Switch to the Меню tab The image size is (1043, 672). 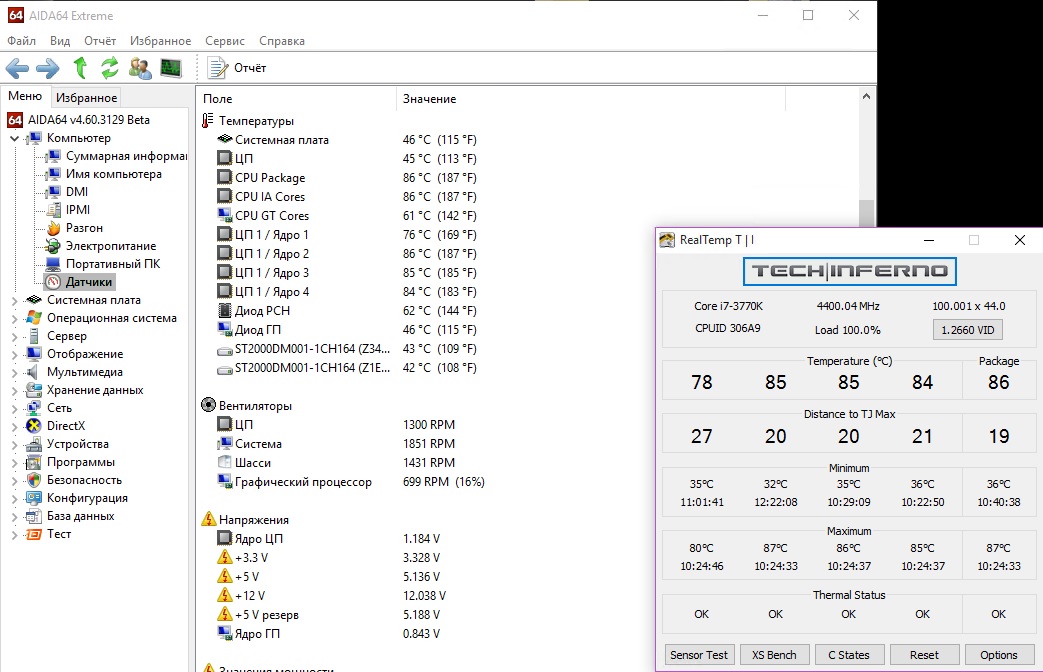pos(25,96)
